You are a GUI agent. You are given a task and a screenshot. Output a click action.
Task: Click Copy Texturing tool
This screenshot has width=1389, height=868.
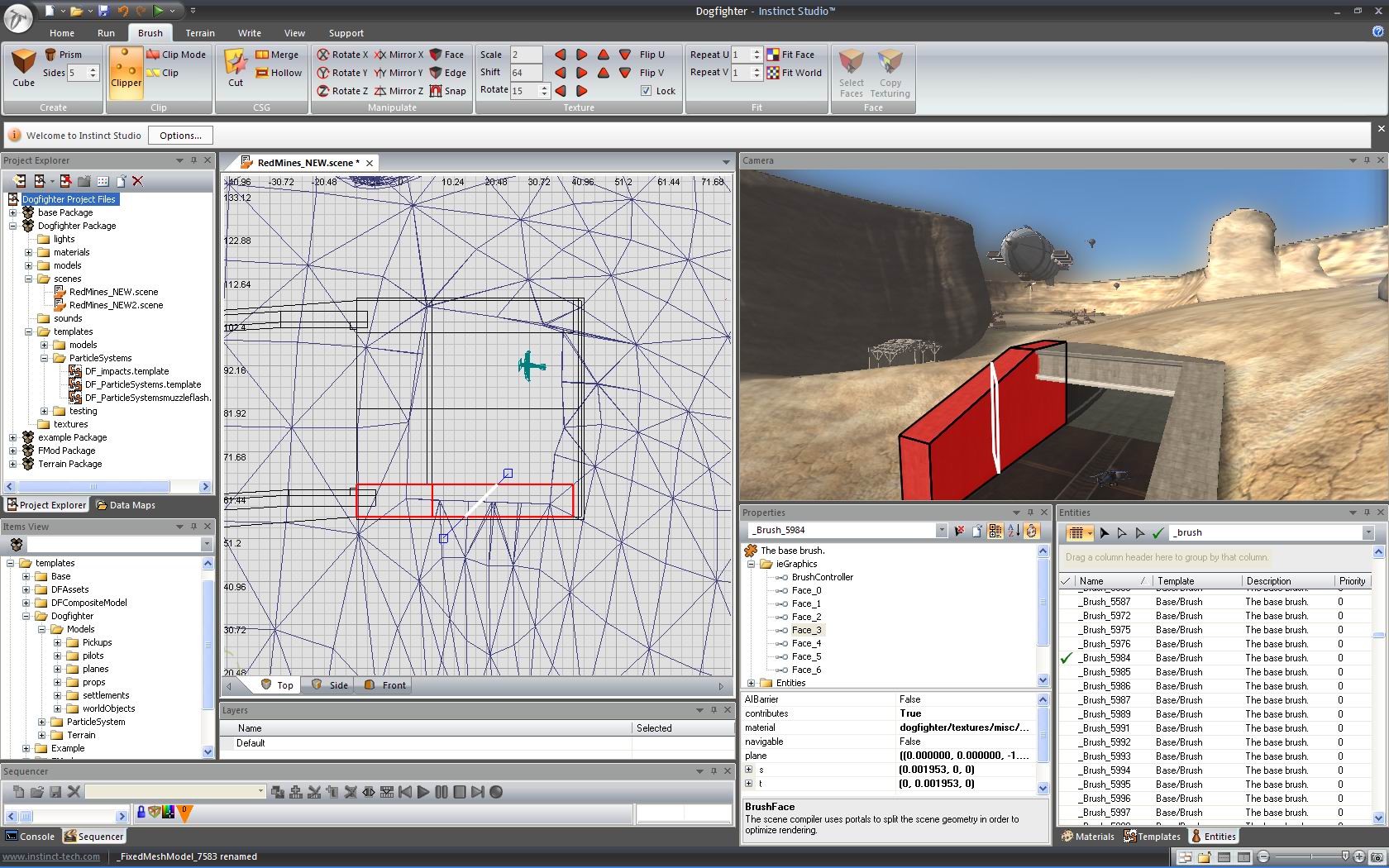(x=890, y=74)
